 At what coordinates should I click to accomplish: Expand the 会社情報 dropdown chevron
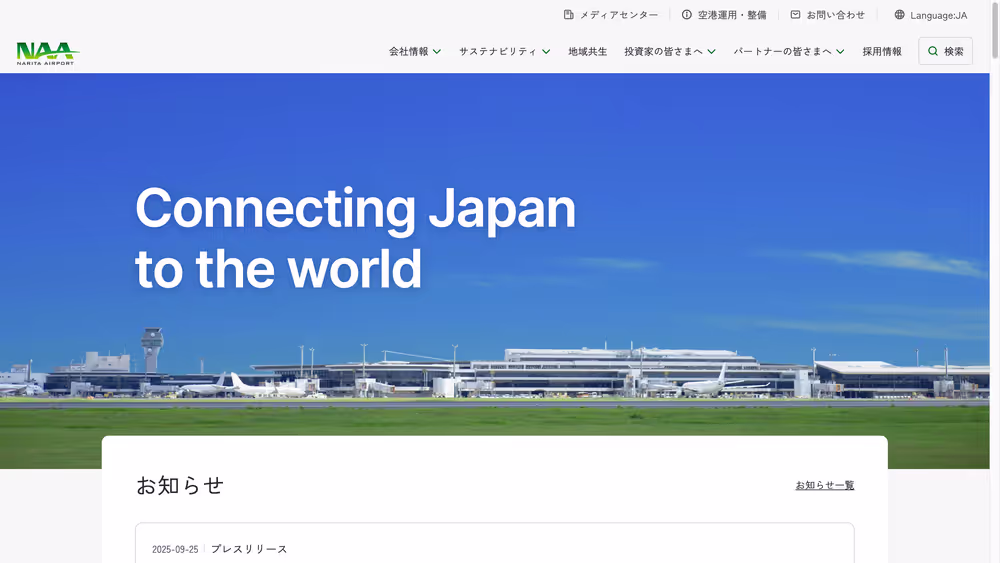click(437, 52)
